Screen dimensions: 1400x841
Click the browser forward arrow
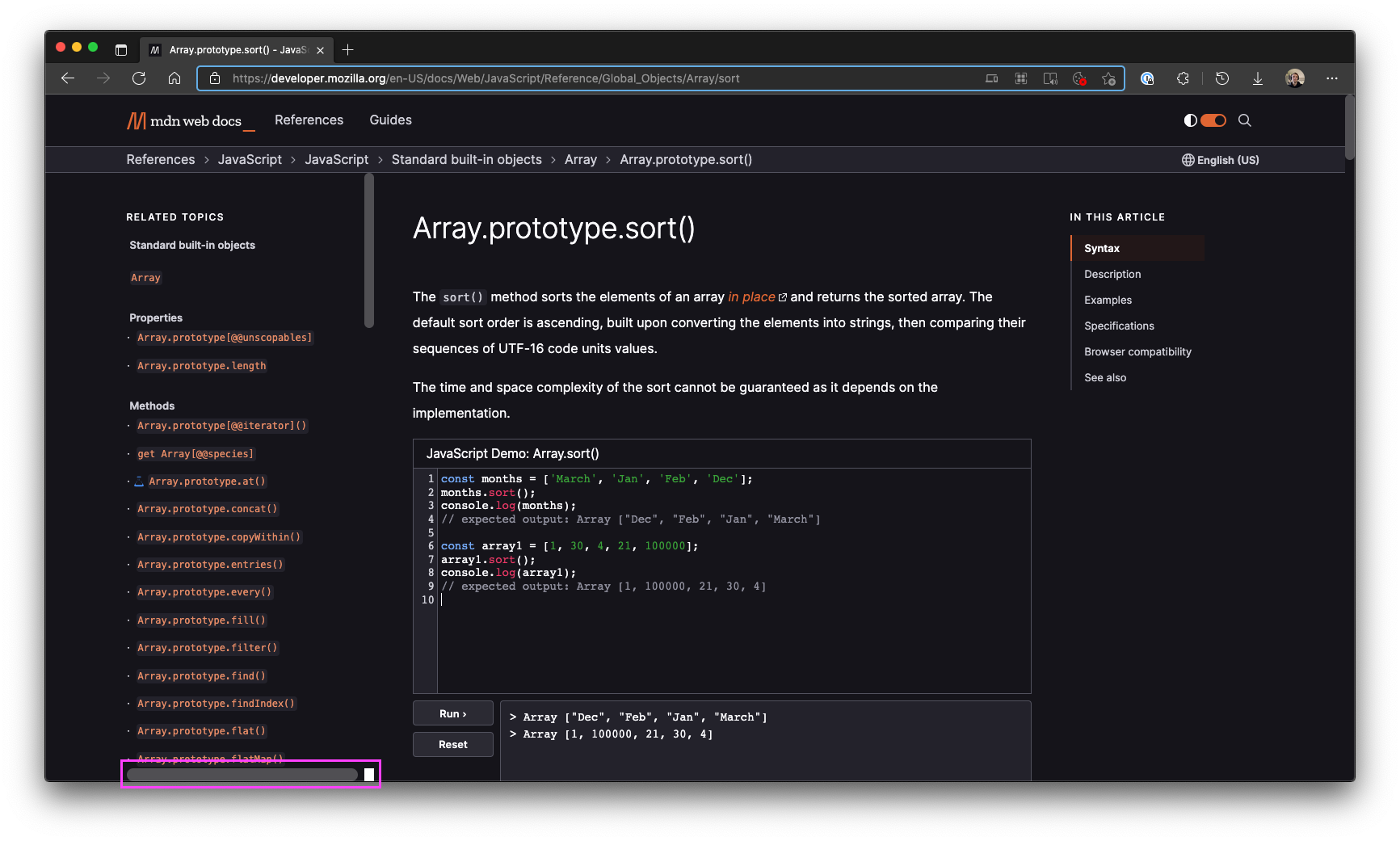(x=103, y=78)
